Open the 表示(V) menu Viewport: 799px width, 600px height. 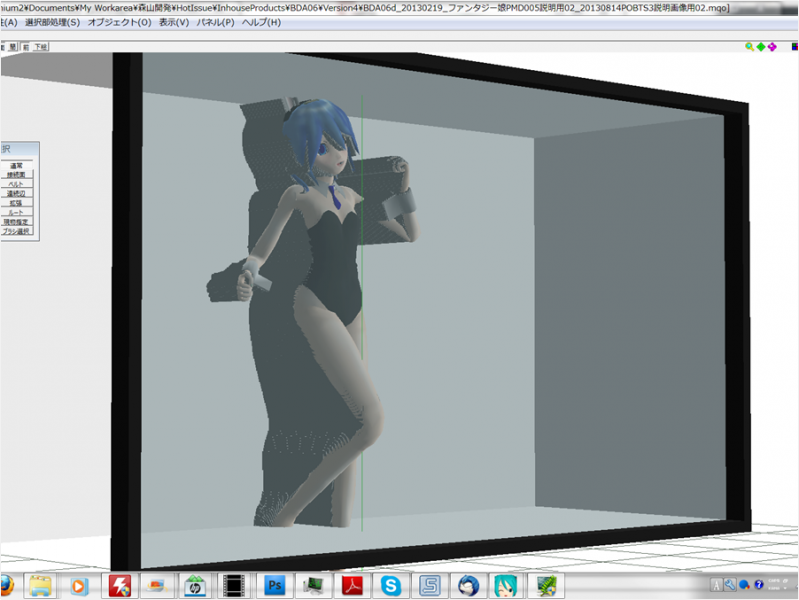pyautogui.click(x=174, y=22)
